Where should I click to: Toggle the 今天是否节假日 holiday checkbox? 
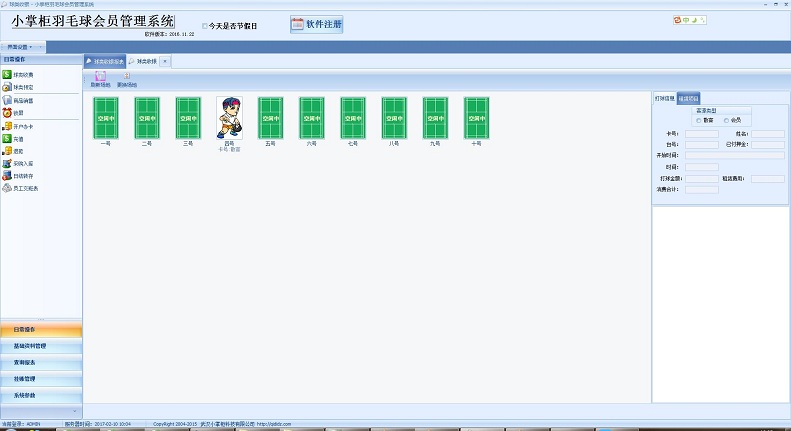(x=206, y=26)
